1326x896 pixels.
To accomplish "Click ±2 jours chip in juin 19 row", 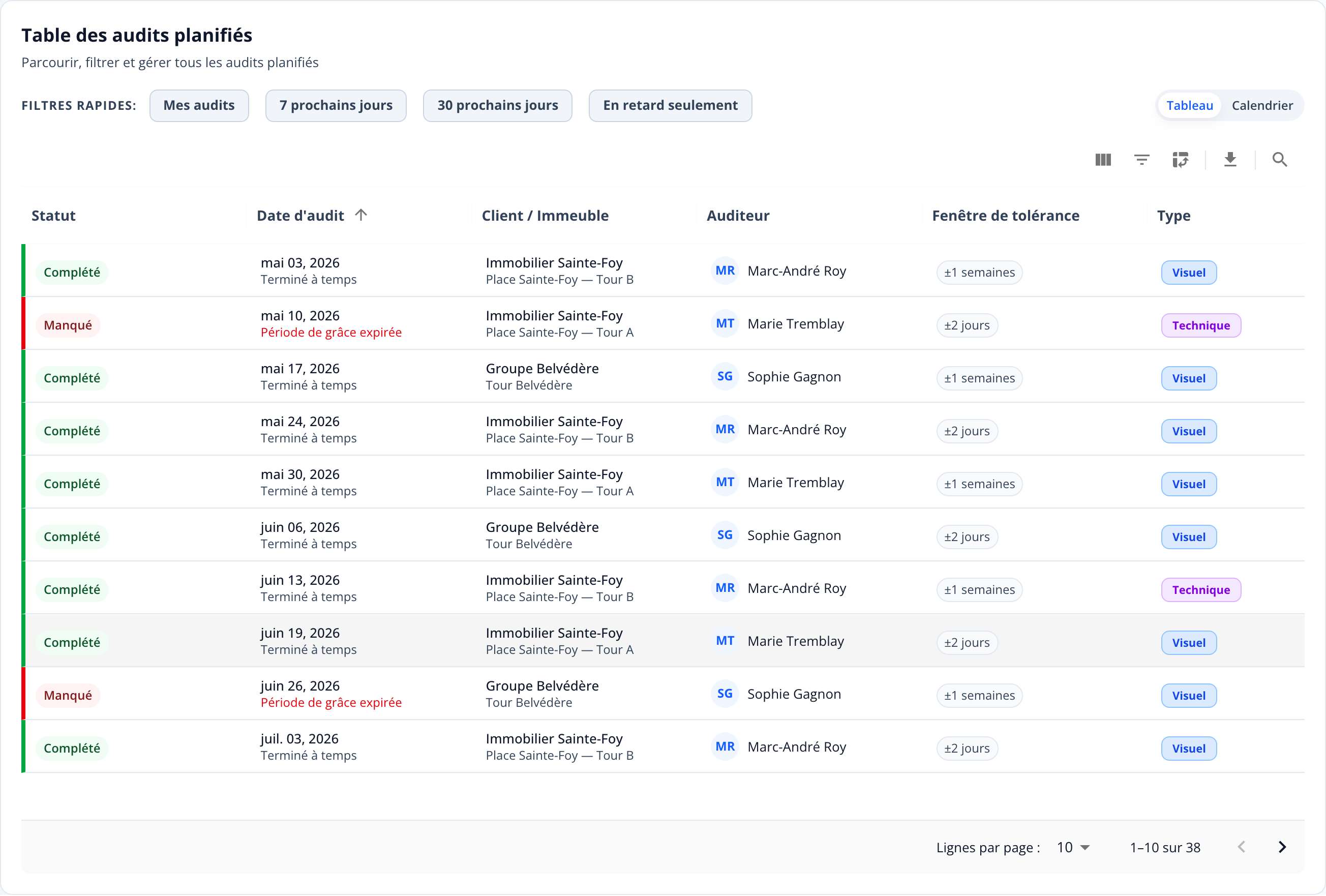I will [967, 643].
